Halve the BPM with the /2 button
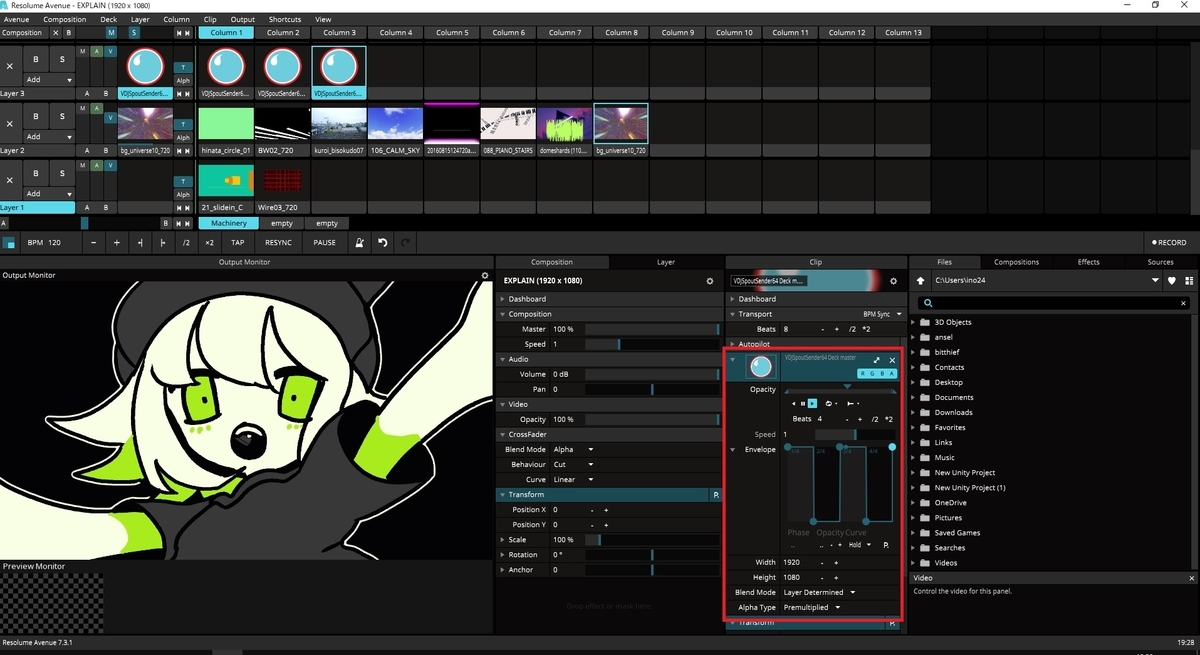This screenshot has height=655, width=1200. pos(186,242)
